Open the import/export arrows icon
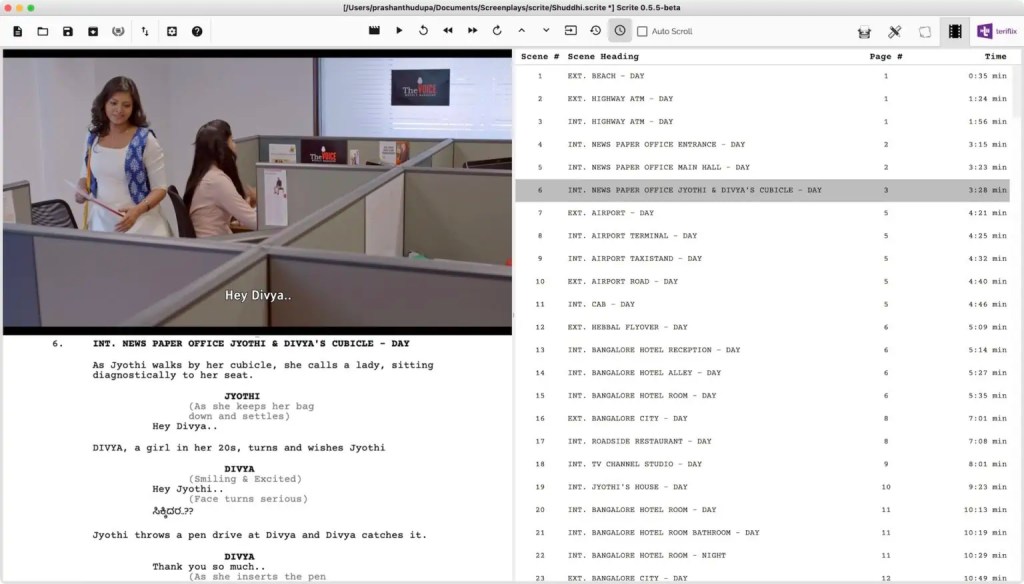 (145, 31)
